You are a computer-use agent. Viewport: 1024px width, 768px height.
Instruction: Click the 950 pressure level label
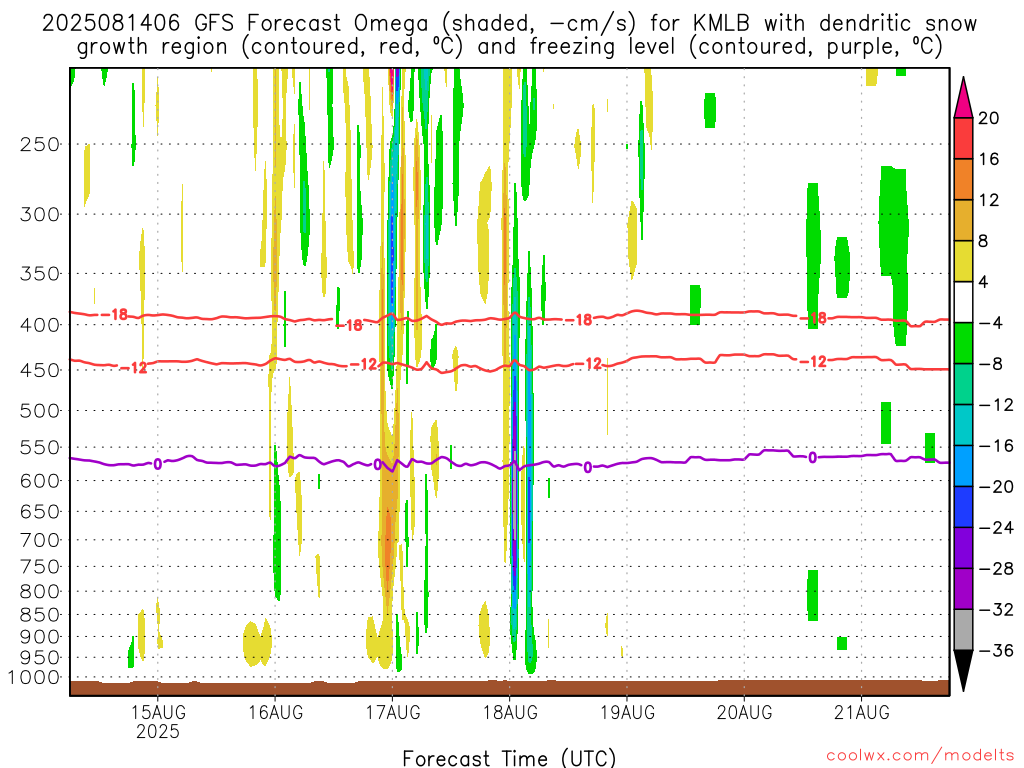click(x=40, y=658)
